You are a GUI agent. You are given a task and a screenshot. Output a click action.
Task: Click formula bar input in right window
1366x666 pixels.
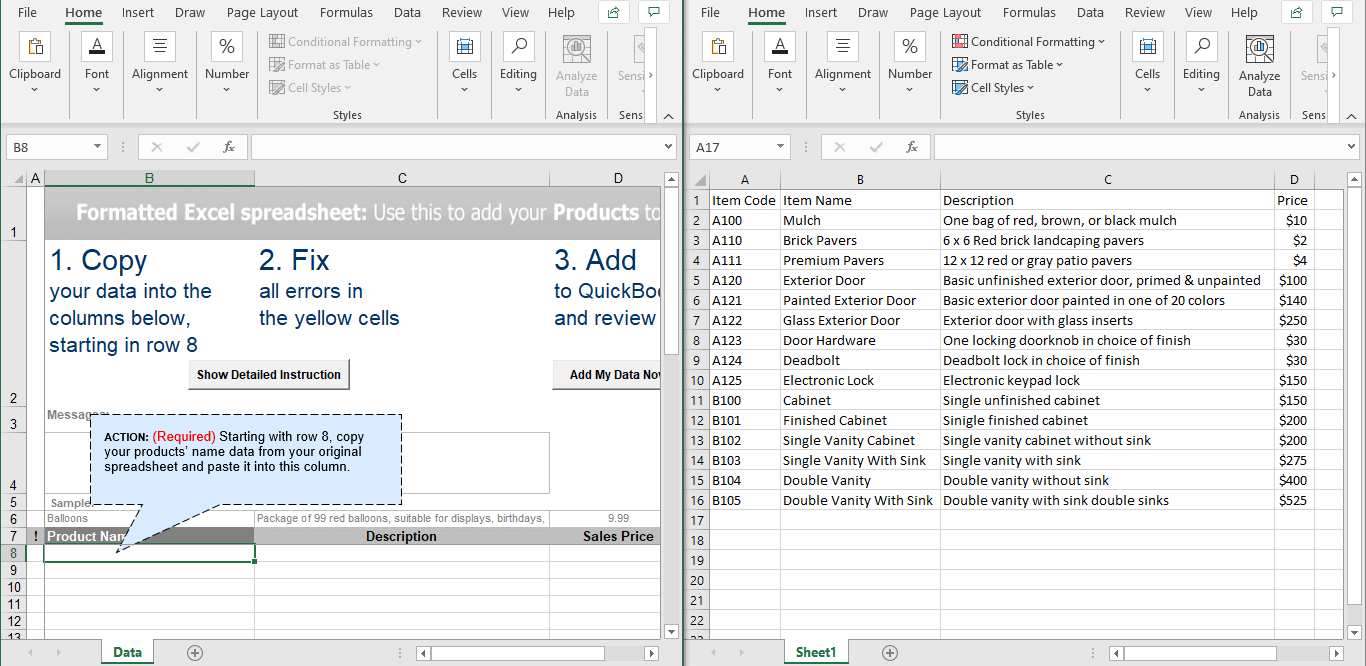pos(1138,147)
